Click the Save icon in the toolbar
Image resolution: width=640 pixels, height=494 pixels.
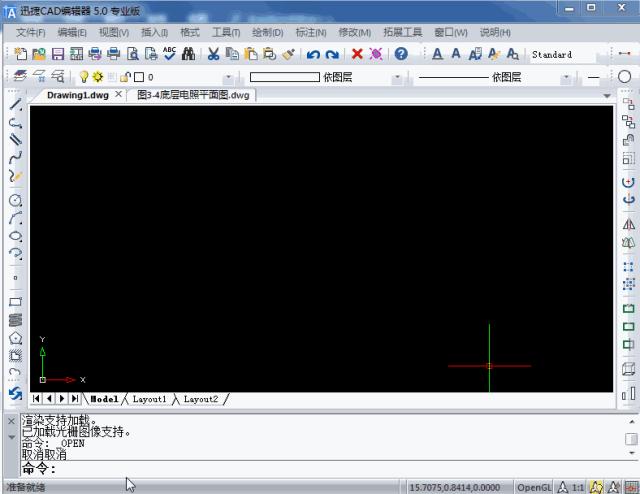click(x=58, y=54)
